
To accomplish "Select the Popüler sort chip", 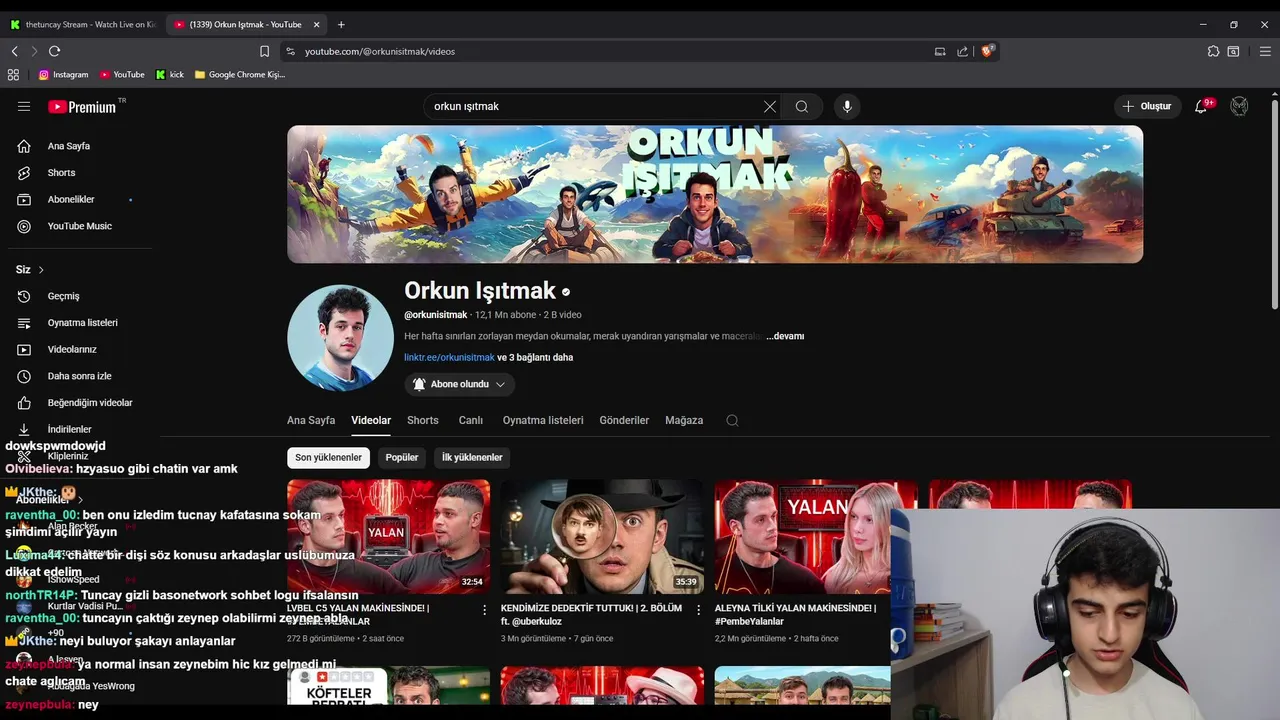I will [402, 457].
